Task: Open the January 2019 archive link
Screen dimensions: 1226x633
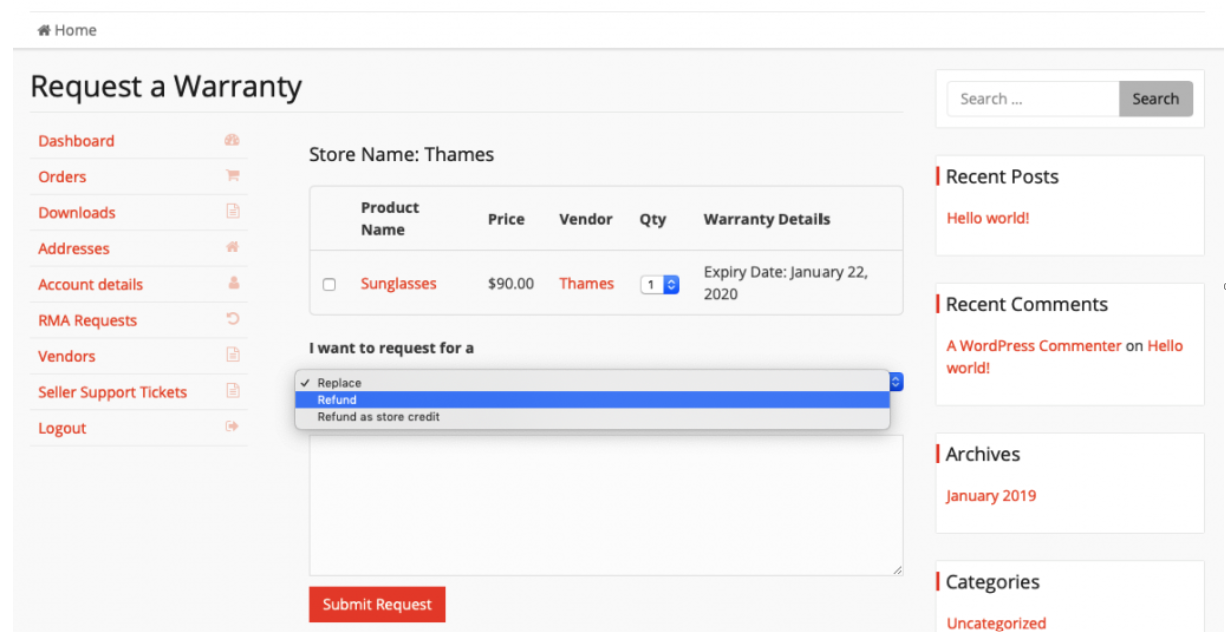Action: click(x=991, y=496)
